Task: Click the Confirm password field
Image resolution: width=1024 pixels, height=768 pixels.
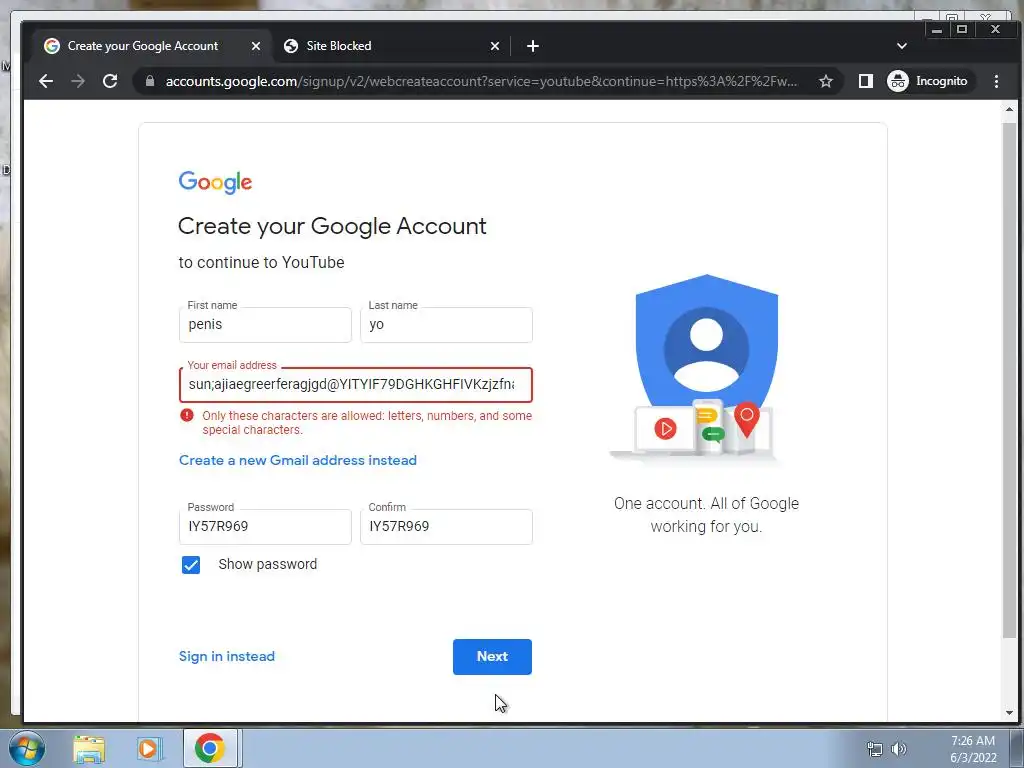Action: 446,526
